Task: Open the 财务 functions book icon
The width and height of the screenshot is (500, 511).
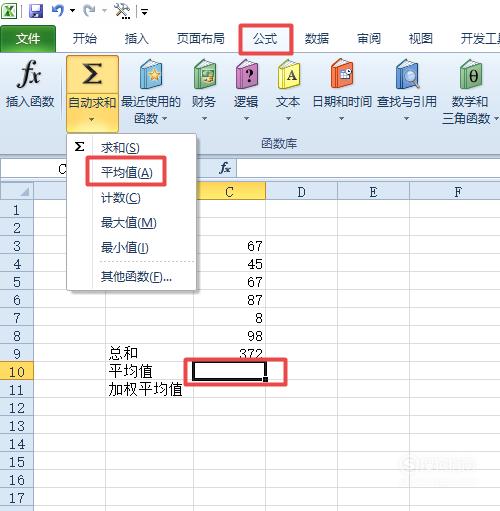Action: (204, 75)
